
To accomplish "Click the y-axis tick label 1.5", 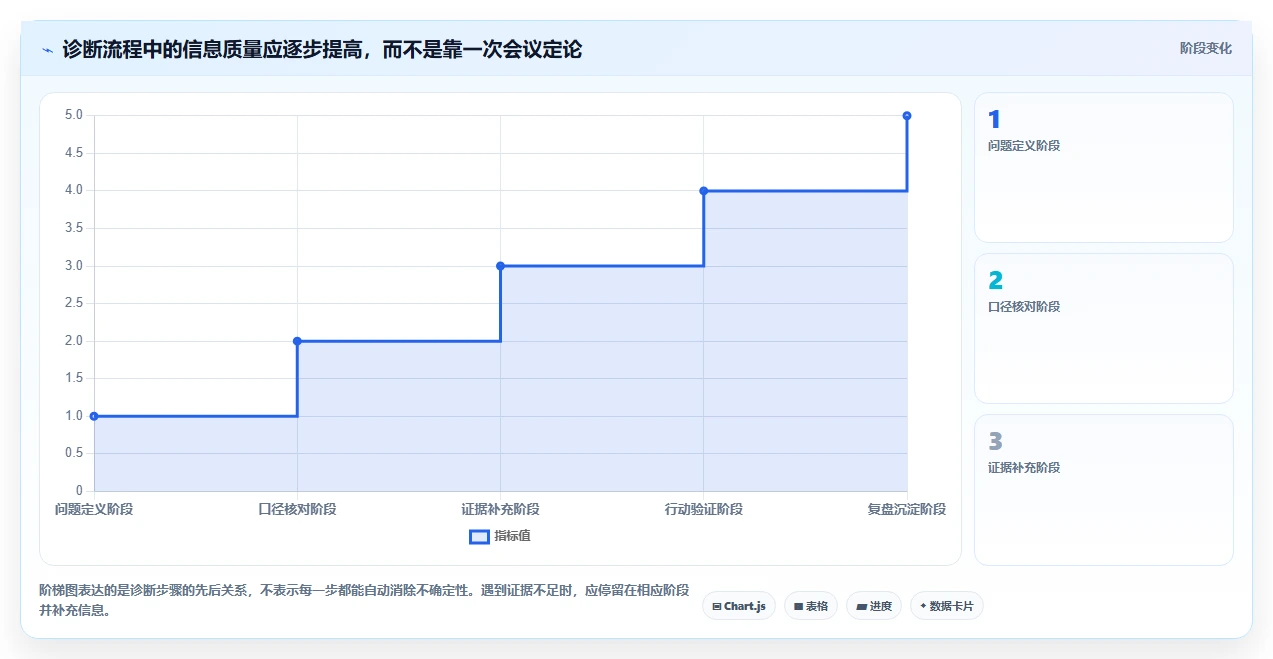I will point(74,378).
